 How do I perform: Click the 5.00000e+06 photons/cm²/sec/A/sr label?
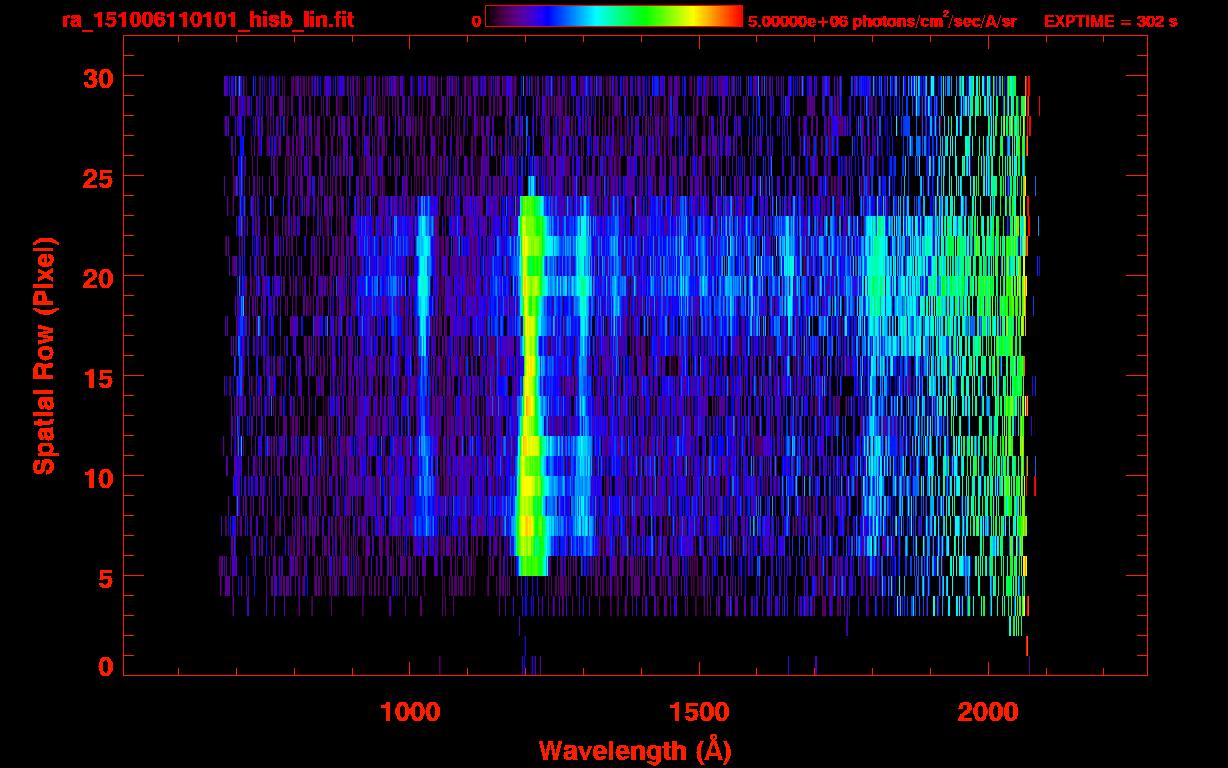(882, 20)
